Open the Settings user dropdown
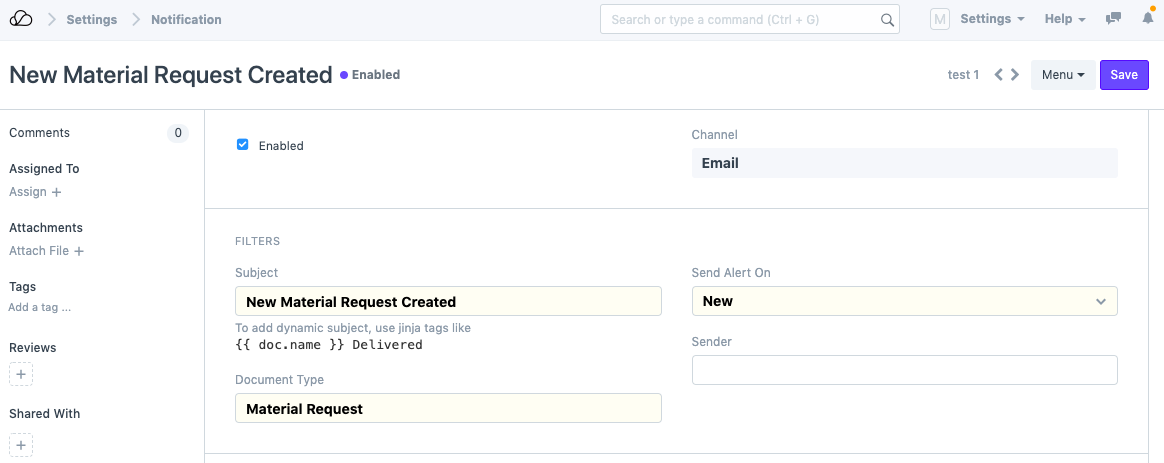The image size is (1164, 463). coord(991,19)
